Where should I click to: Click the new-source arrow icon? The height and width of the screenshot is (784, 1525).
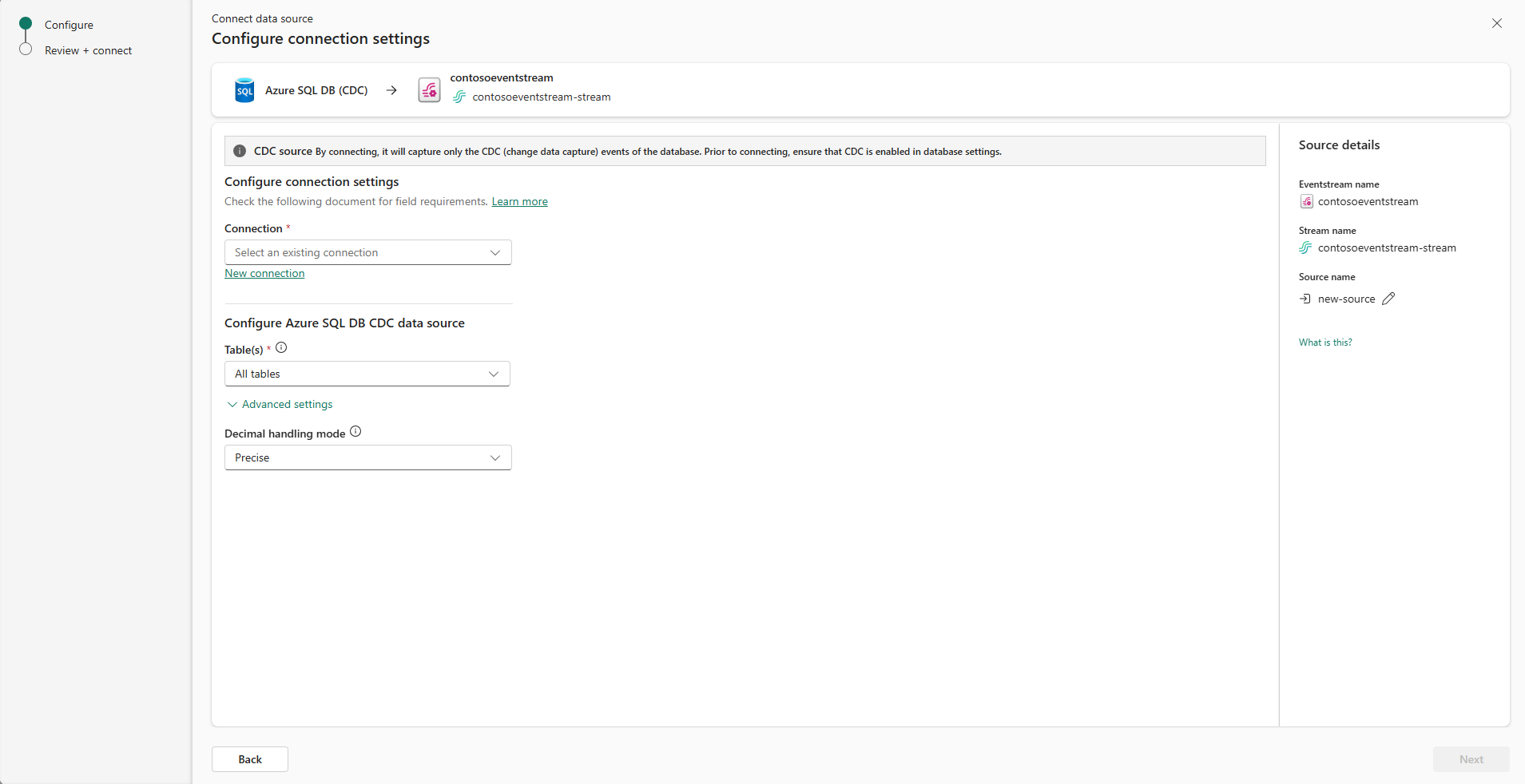(x=1305, y=299)
